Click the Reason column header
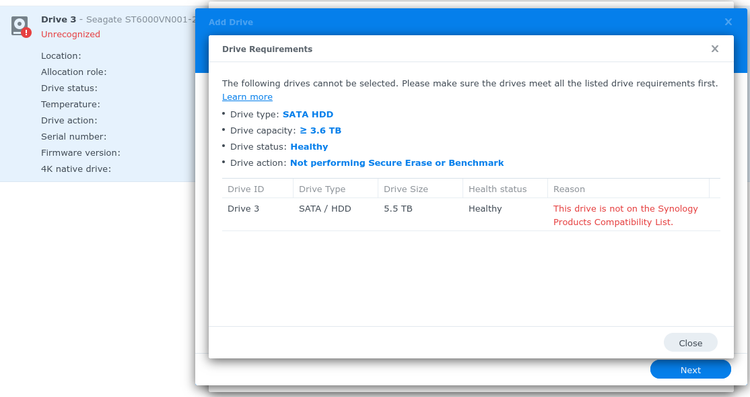This screenshot has width=750, height=397. click(628, 189)
